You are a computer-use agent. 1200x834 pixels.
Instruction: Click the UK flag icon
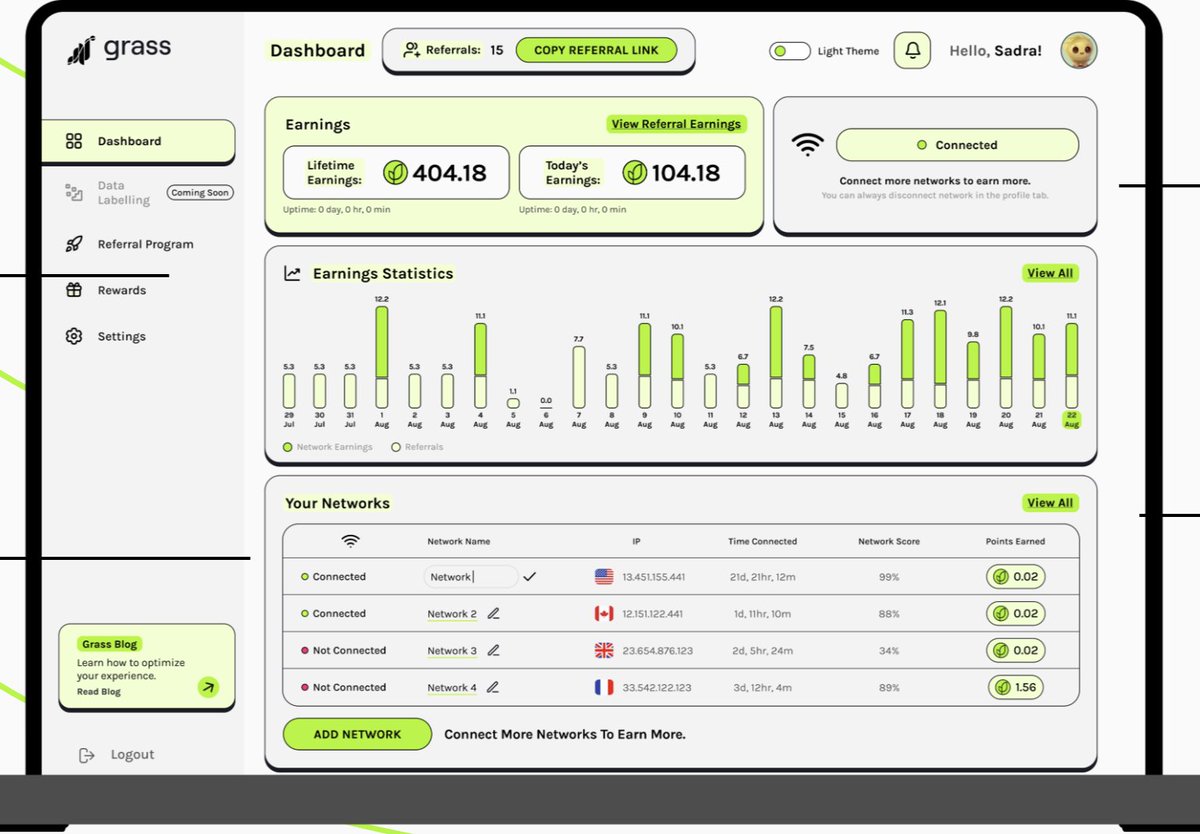click(x=604, y=651)
